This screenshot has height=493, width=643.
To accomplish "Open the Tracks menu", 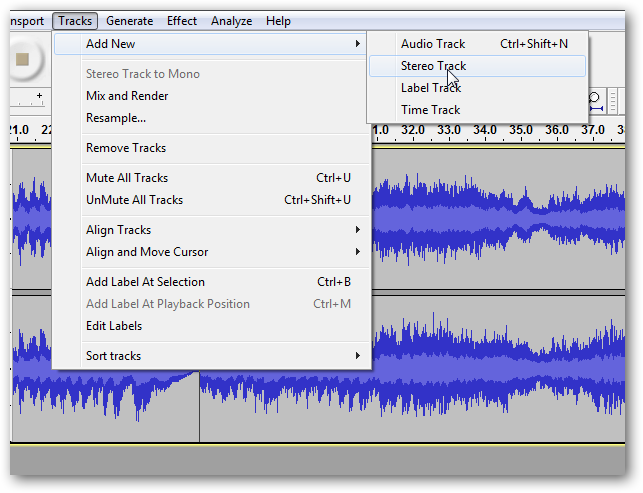I will pyautogui.click(x=75, y=21).
